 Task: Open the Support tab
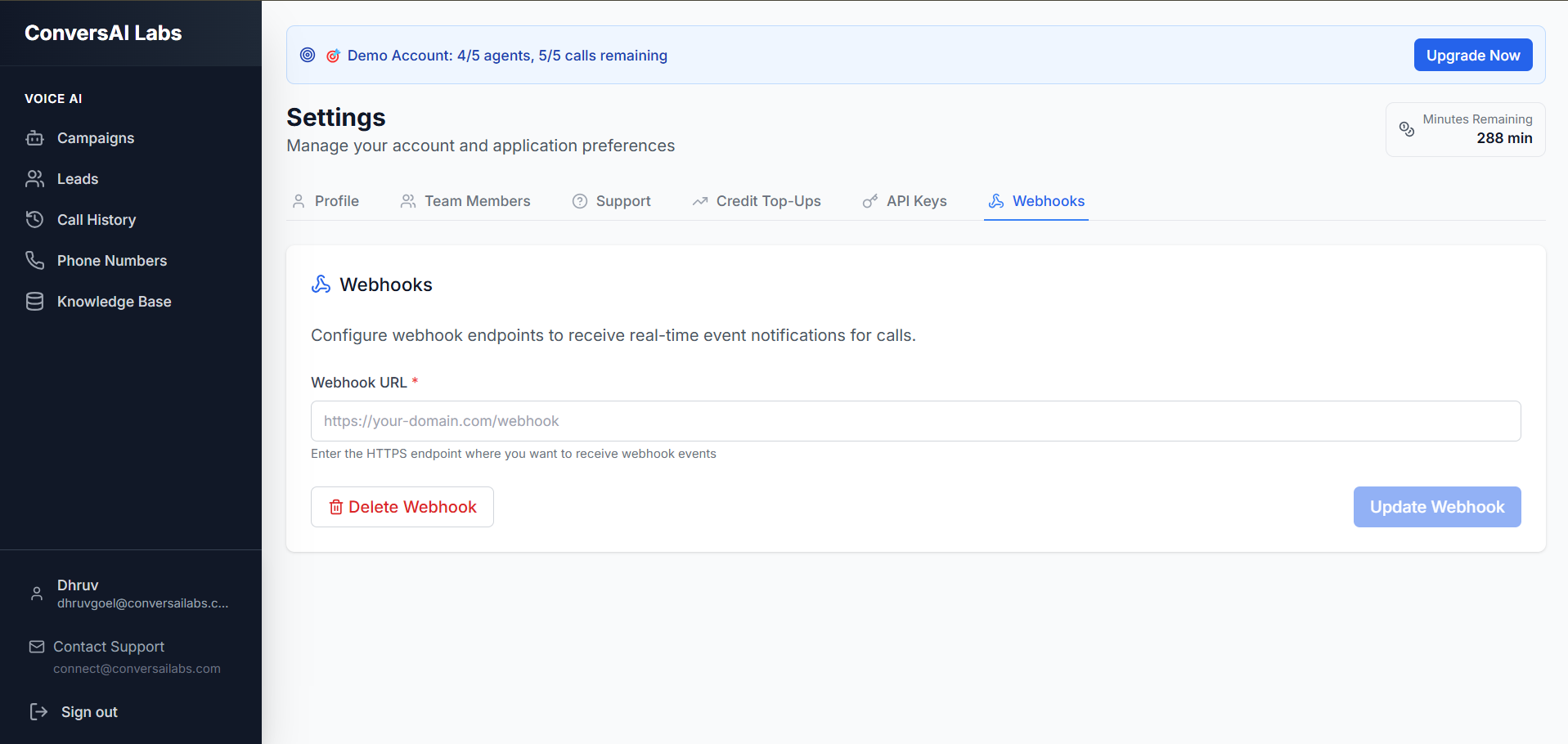click(x=612, y=201)
